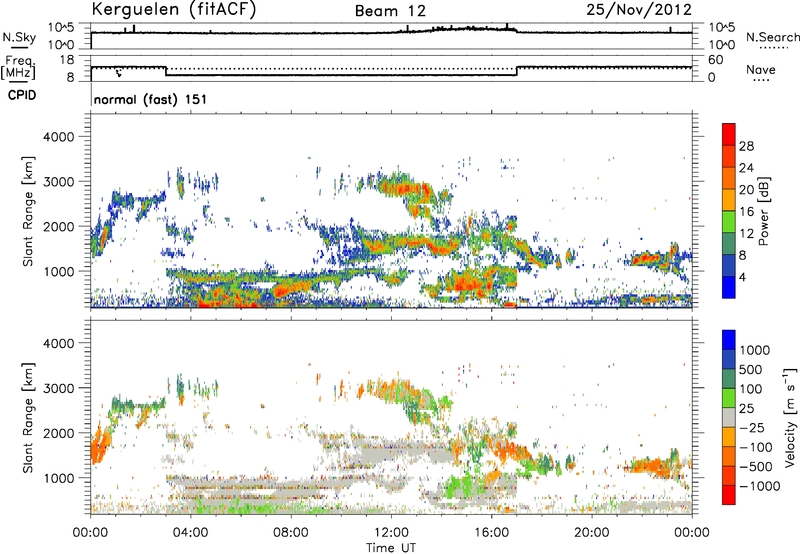Click the date '25/Nov/2012'
This screenshot has width=800, height=554.
[639, 9]
